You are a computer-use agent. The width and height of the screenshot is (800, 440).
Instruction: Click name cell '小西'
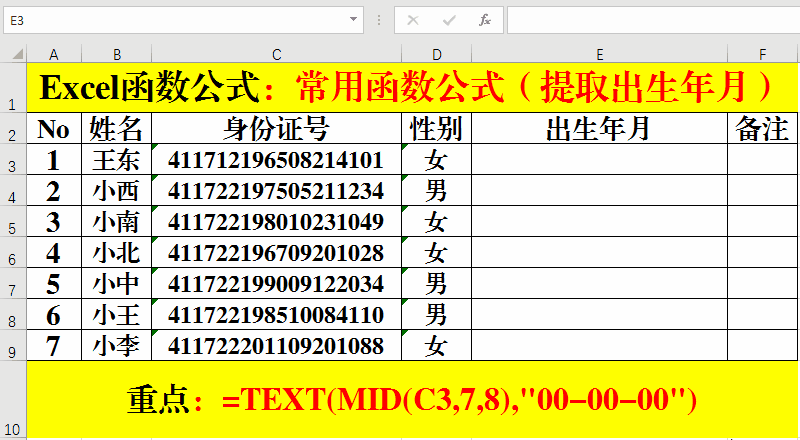[x=116, y=190]
